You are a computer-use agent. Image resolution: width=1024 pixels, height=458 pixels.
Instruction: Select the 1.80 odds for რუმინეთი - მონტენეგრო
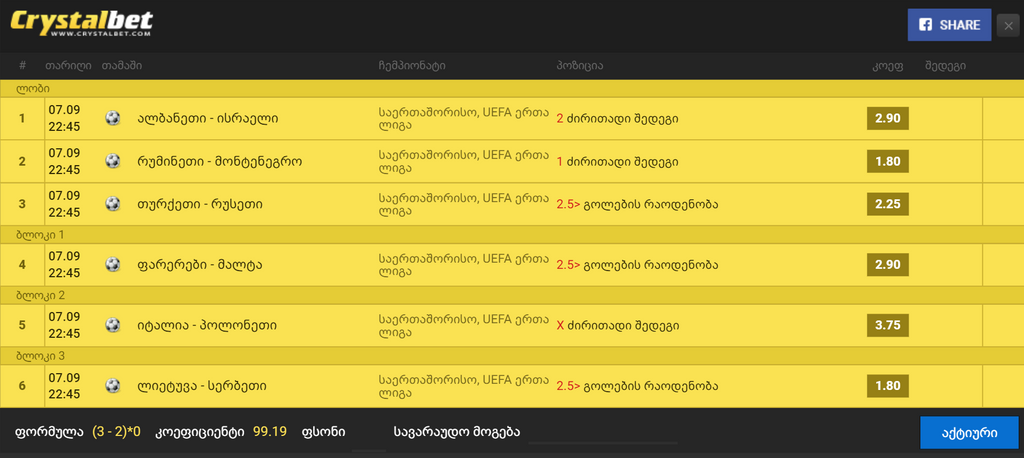point(888,161)
